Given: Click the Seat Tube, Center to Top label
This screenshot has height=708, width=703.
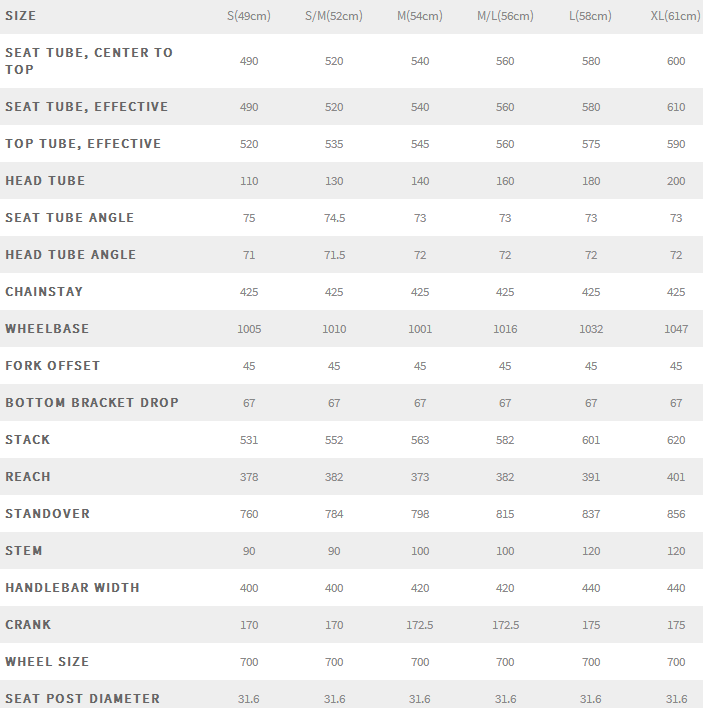Looking at the screenshot, I should click(x=89, y=61).
